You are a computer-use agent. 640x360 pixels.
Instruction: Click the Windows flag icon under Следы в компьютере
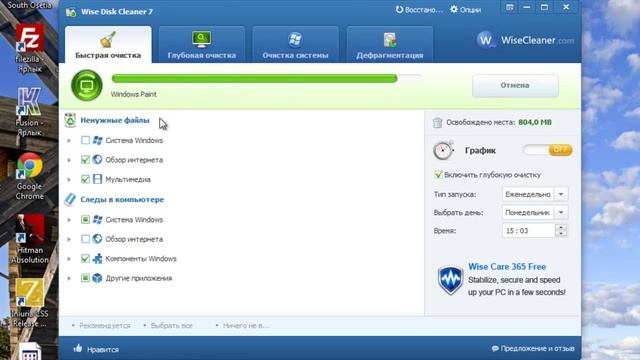97,220
